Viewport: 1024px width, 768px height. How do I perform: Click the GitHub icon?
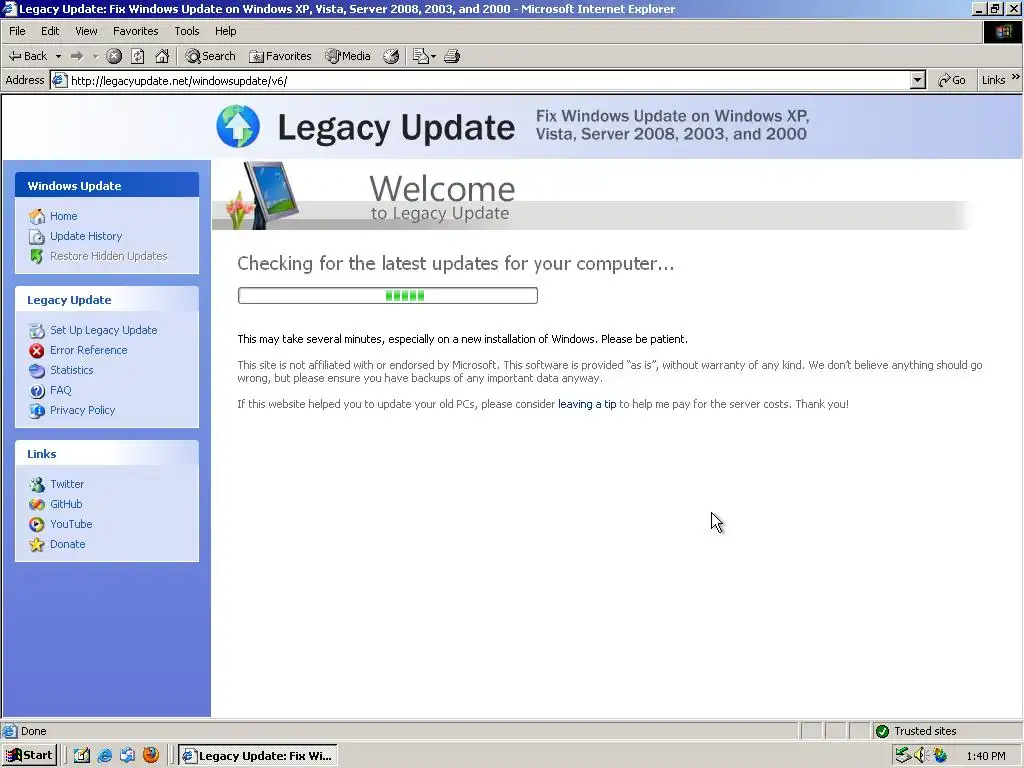pyautogui.click(x=37, y=505)
